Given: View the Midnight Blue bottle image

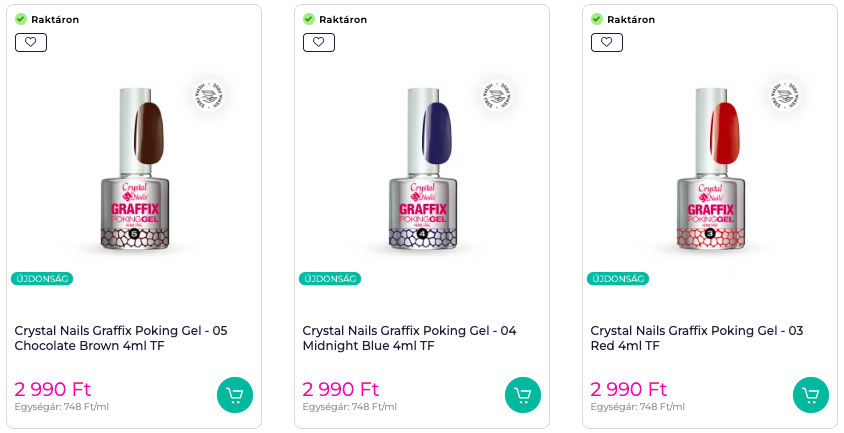Looking at the screenshot, I should pyautogui.click(x=422, y=168).
